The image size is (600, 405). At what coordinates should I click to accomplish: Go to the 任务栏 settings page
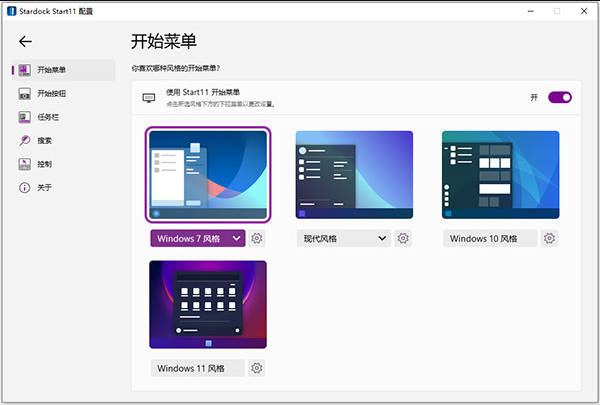[x=46, y=117]
